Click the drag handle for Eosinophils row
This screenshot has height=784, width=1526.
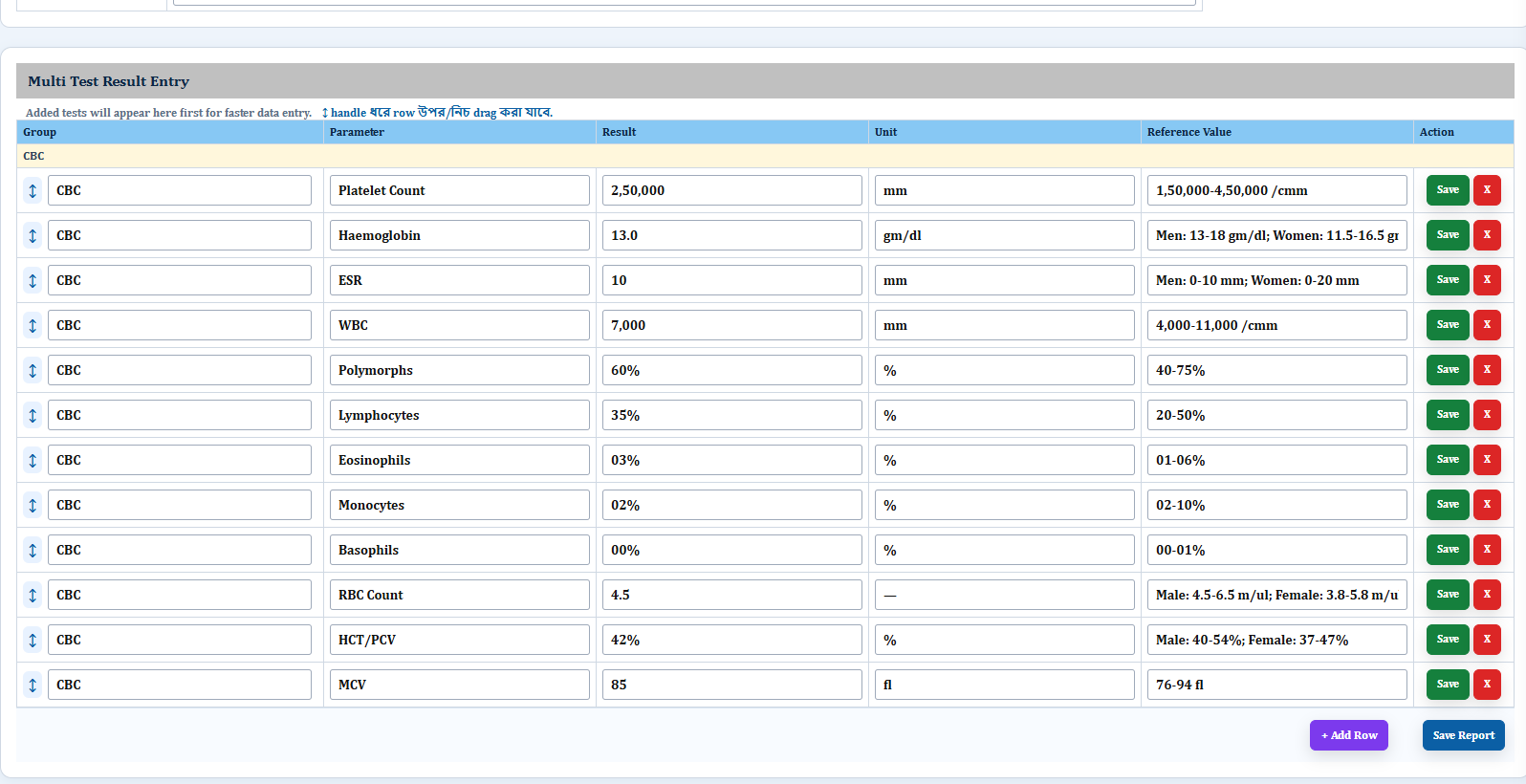[x=33, y=460]
